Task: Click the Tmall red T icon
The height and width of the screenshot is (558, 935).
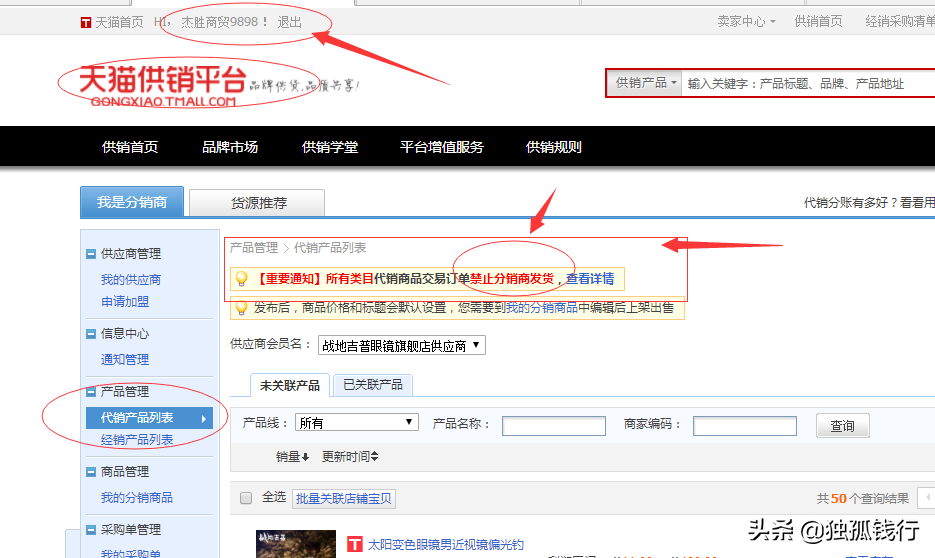Action: click(x=86, y=23)
